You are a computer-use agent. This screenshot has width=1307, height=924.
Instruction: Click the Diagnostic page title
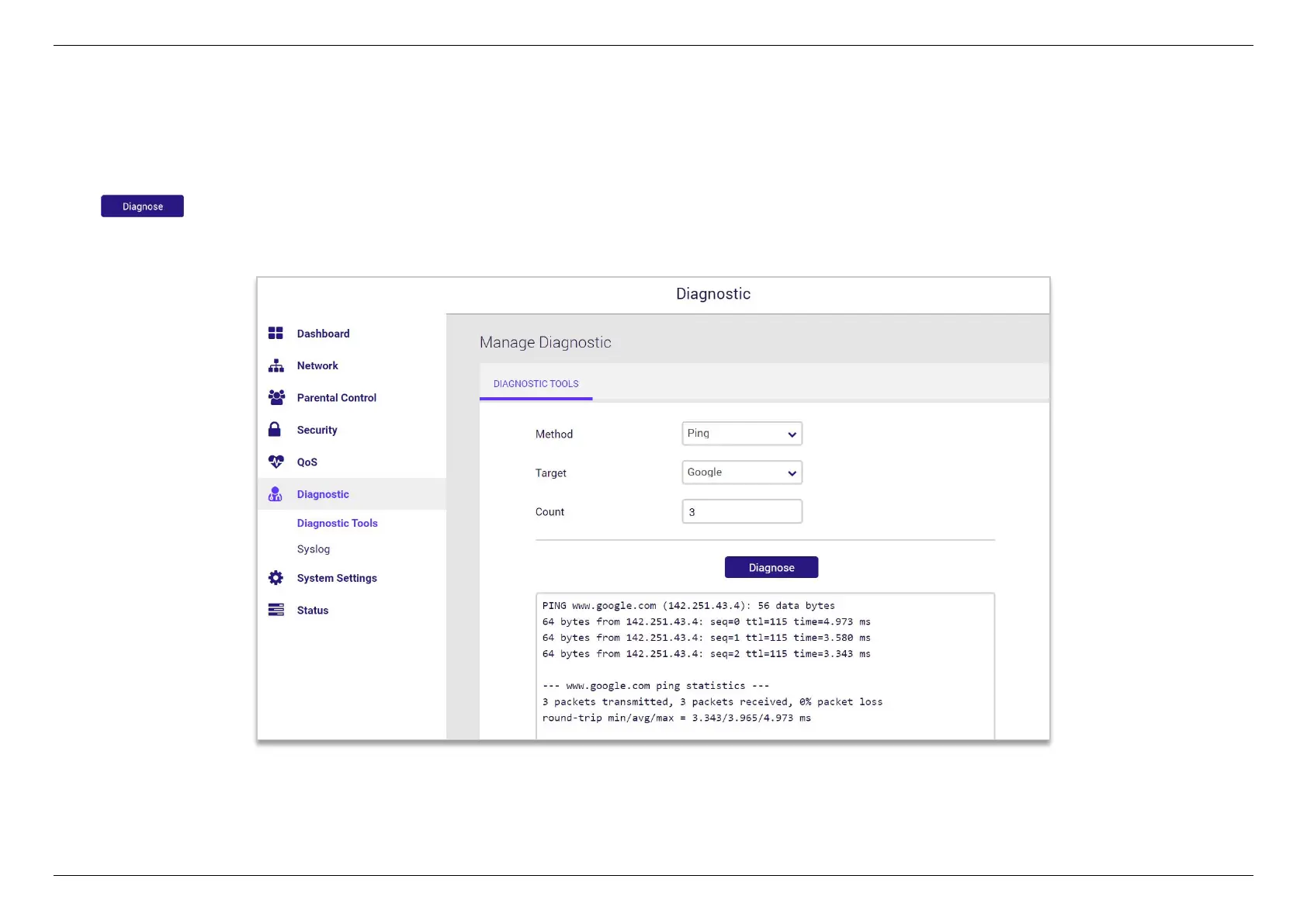(713, 294)
